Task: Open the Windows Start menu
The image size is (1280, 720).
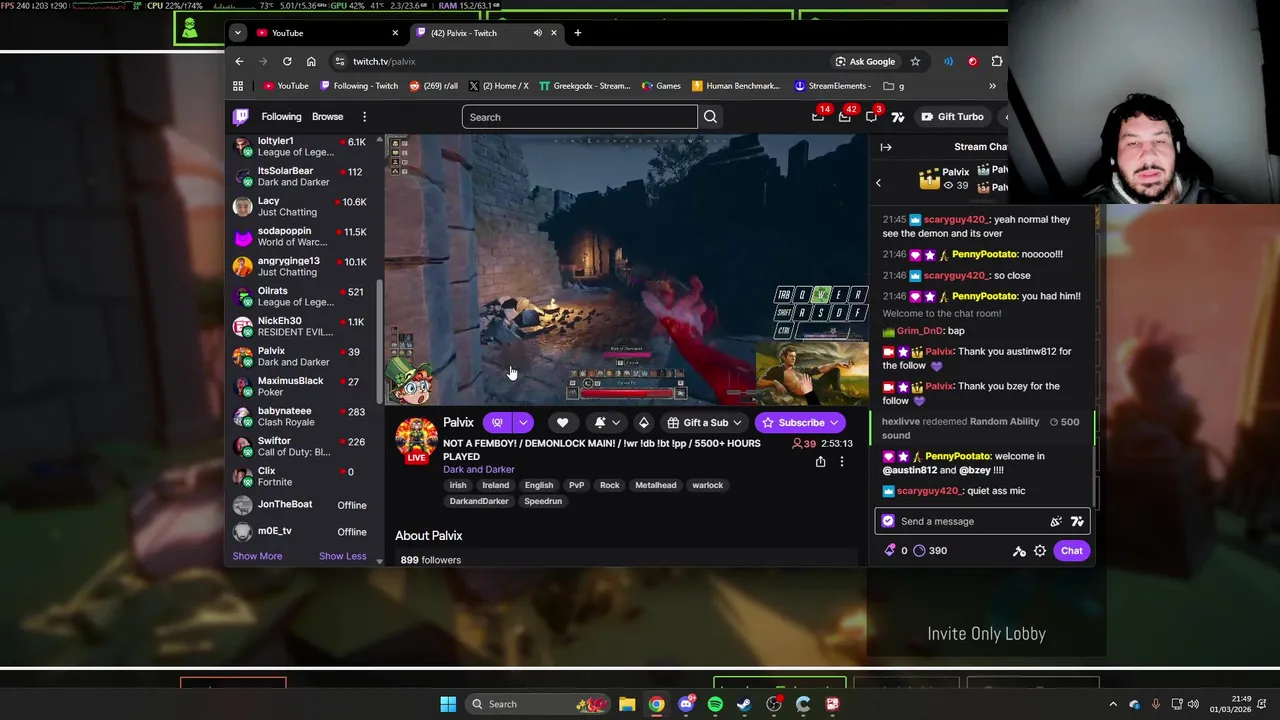Action: pyautogui.click(x=448, y=704)
